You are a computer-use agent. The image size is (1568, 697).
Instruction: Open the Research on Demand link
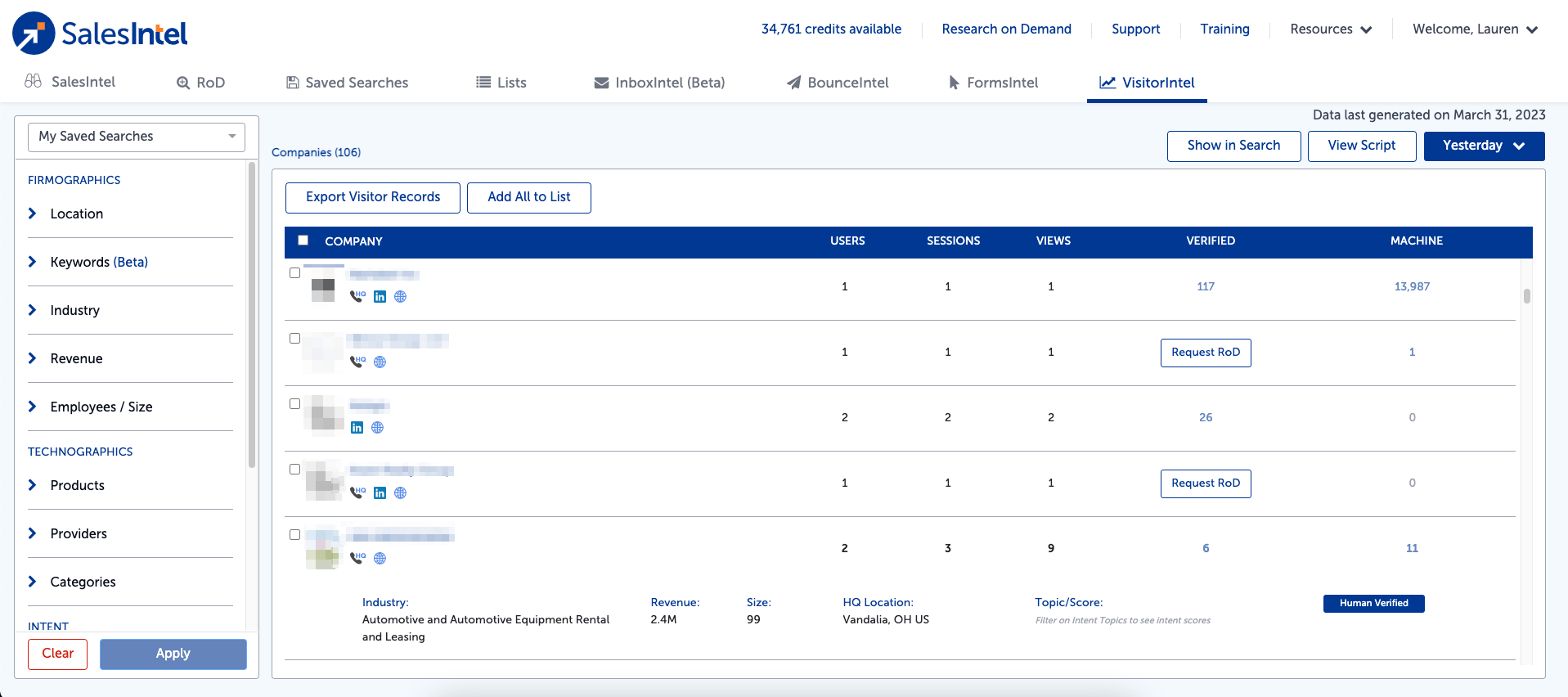coord(1006,29)
